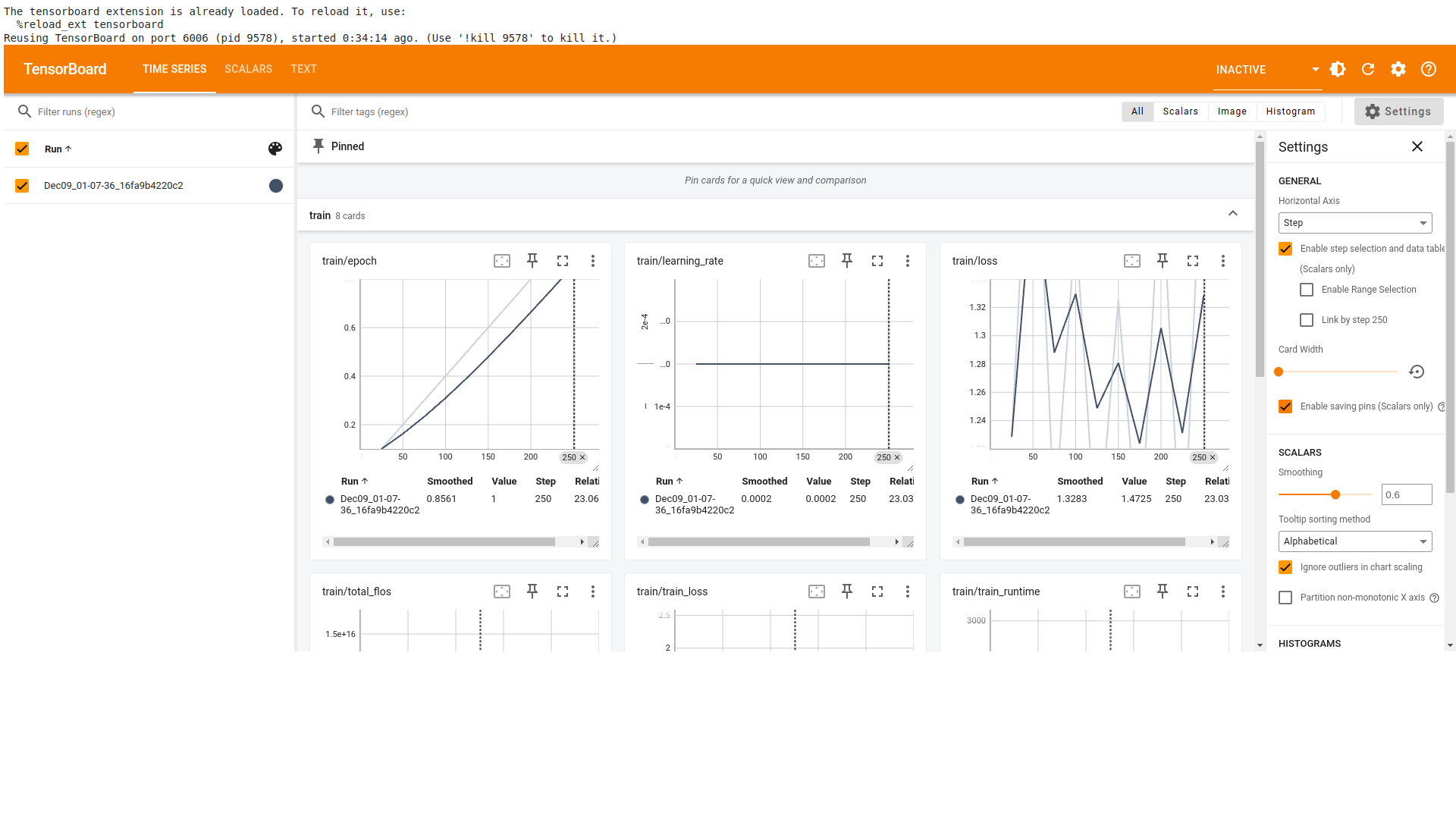Pin the train/train_loss card
Viewport: 1456px width, 819px height.
coord(847,591)
